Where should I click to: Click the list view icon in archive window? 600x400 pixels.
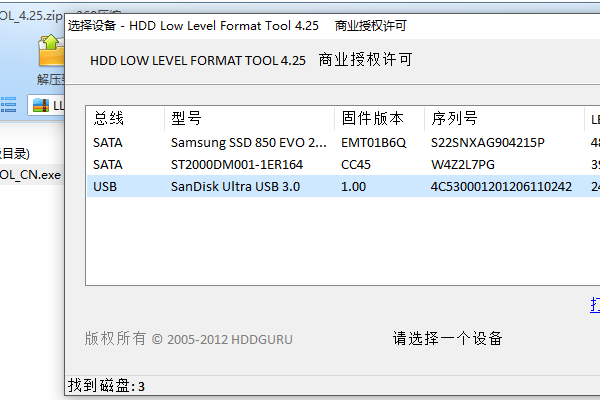(8, 105)
